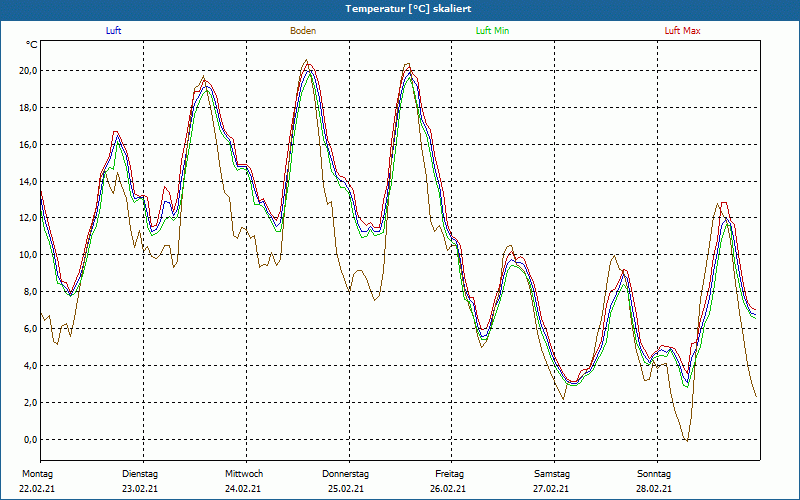The image size is (800, 500).
Task: Click the date '22.02.21'
Action: [x=37, y=489]
